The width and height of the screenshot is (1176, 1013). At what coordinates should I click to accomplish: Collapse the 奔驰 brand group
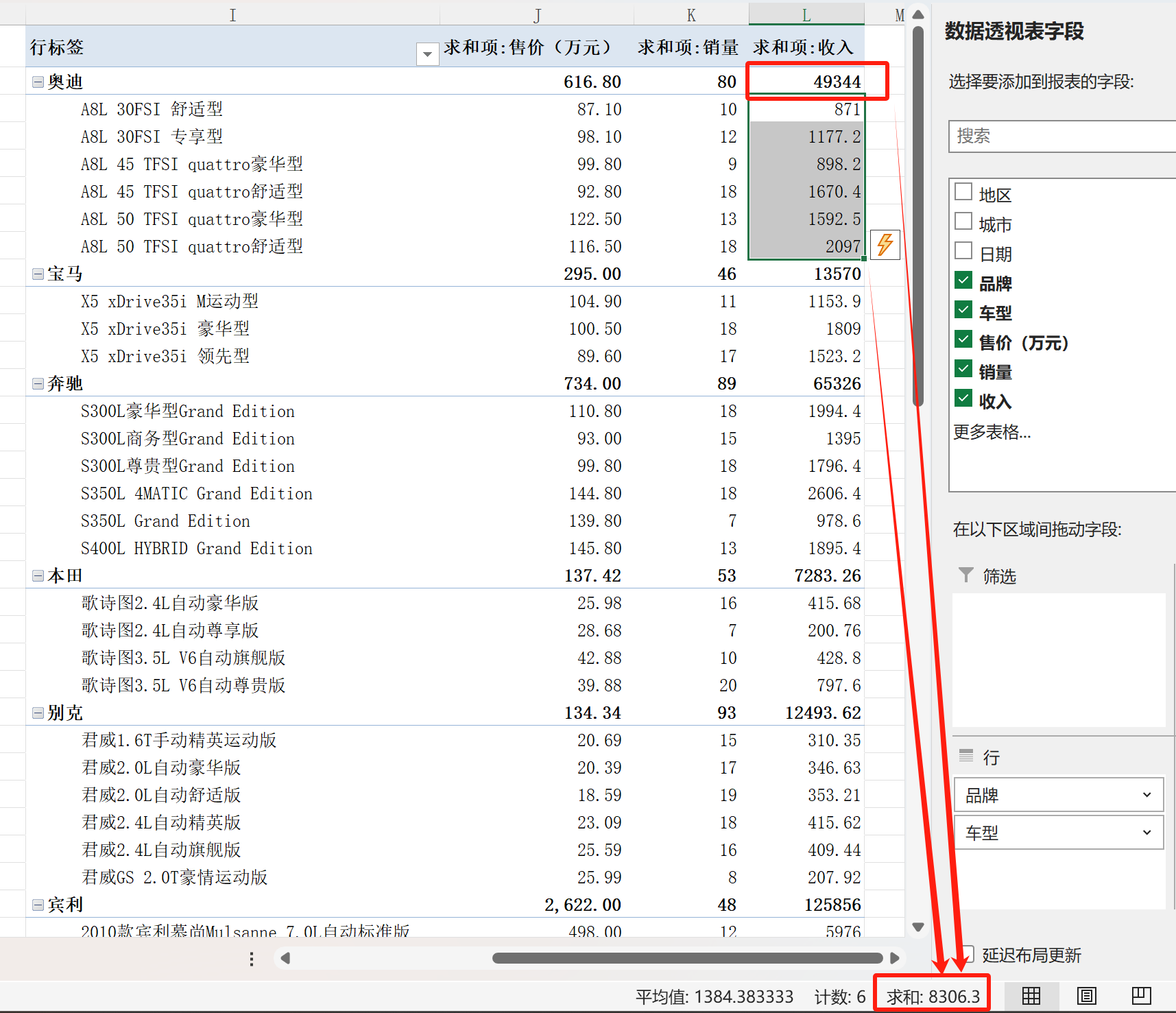point(38,384)
